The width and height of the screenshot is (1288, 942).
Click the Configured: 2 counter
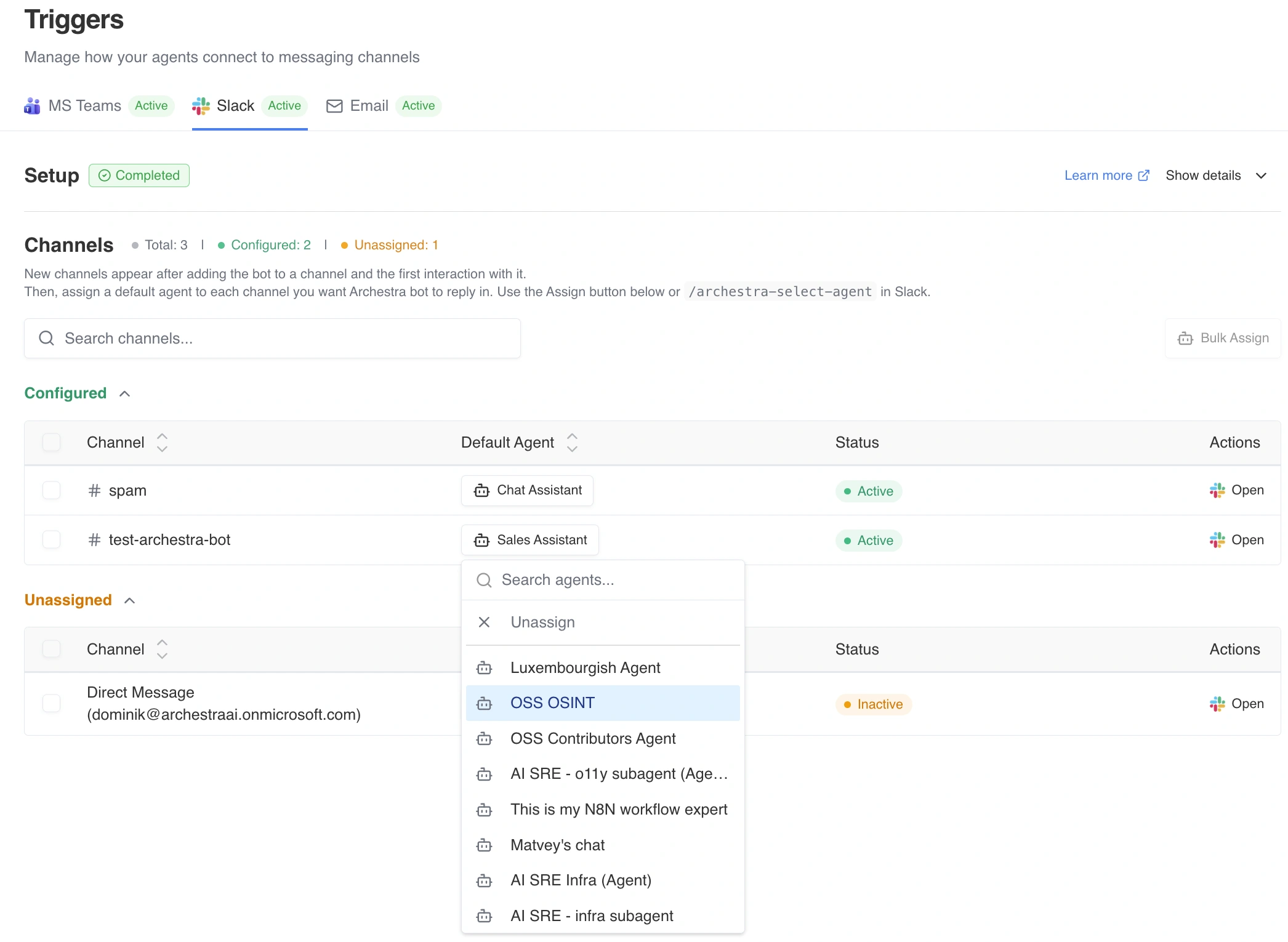pos(265,245)
